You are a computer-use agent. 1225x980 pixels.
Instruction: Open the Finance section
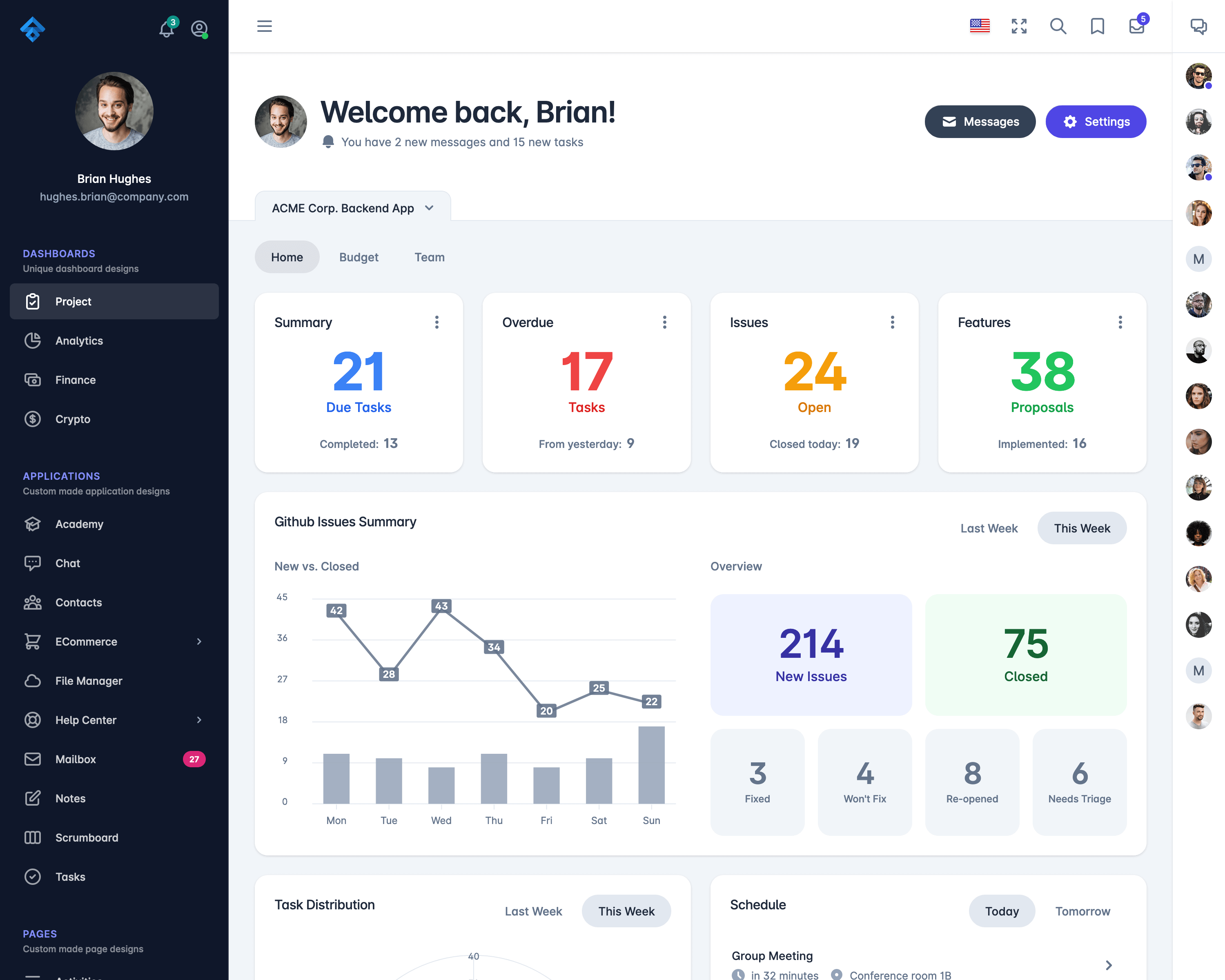pos(75,379)
